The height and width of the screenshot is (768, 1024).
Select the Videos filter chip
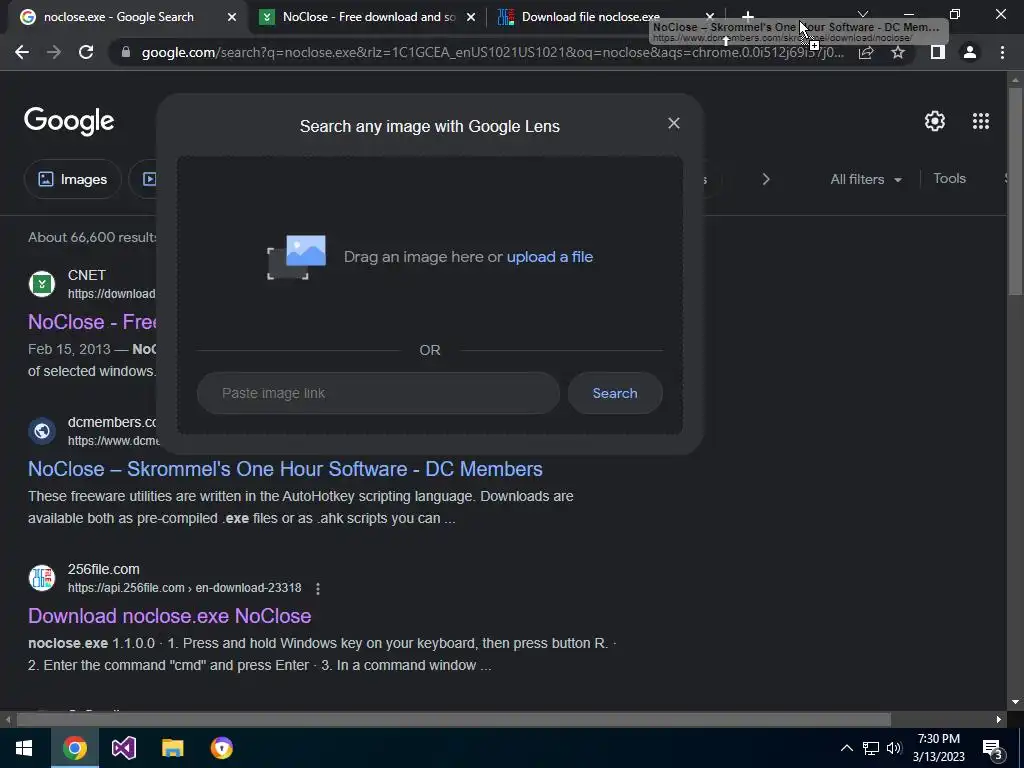coord(145,179)
